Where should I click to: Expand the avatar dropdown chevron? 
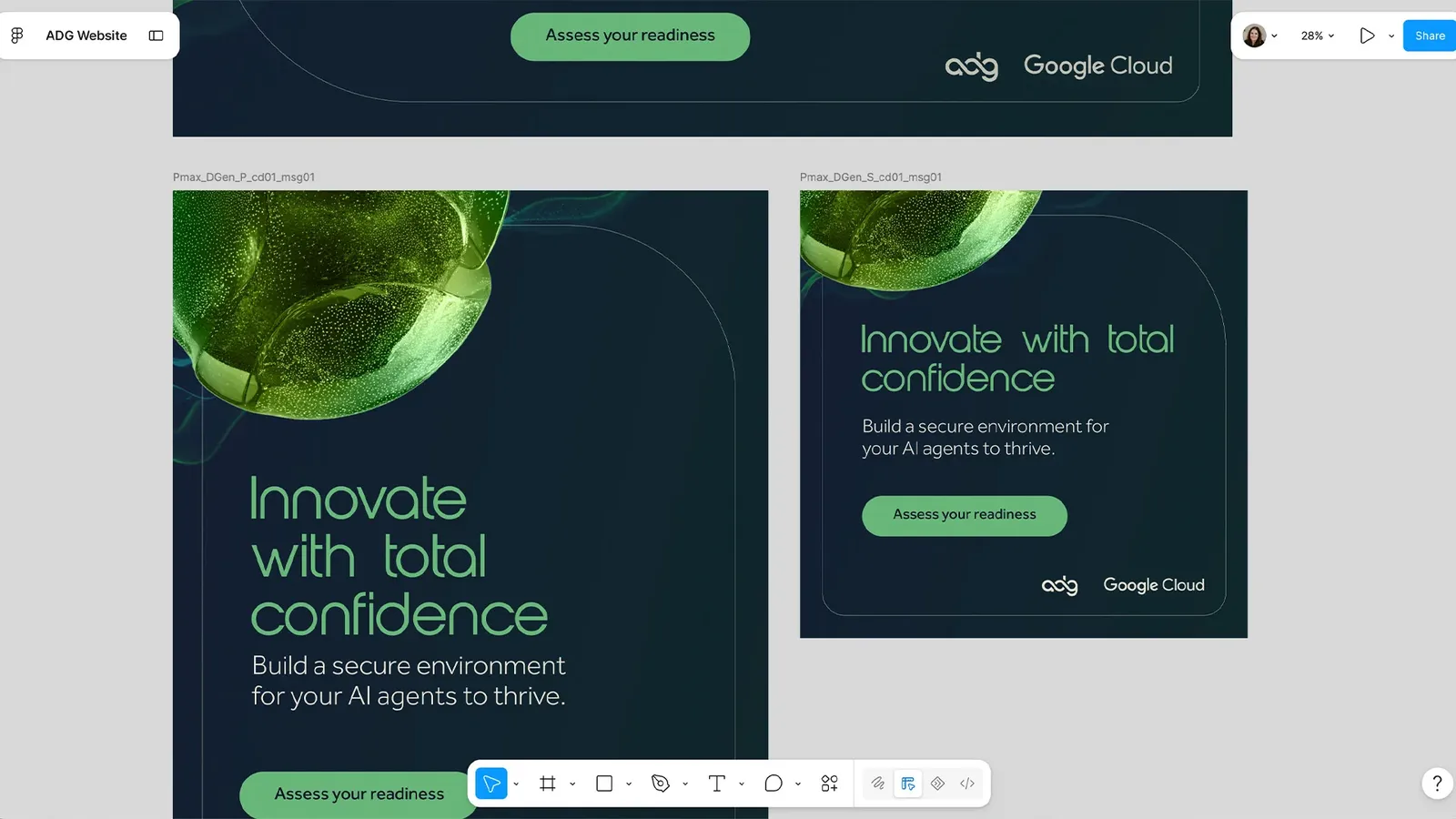point(1275,36)
